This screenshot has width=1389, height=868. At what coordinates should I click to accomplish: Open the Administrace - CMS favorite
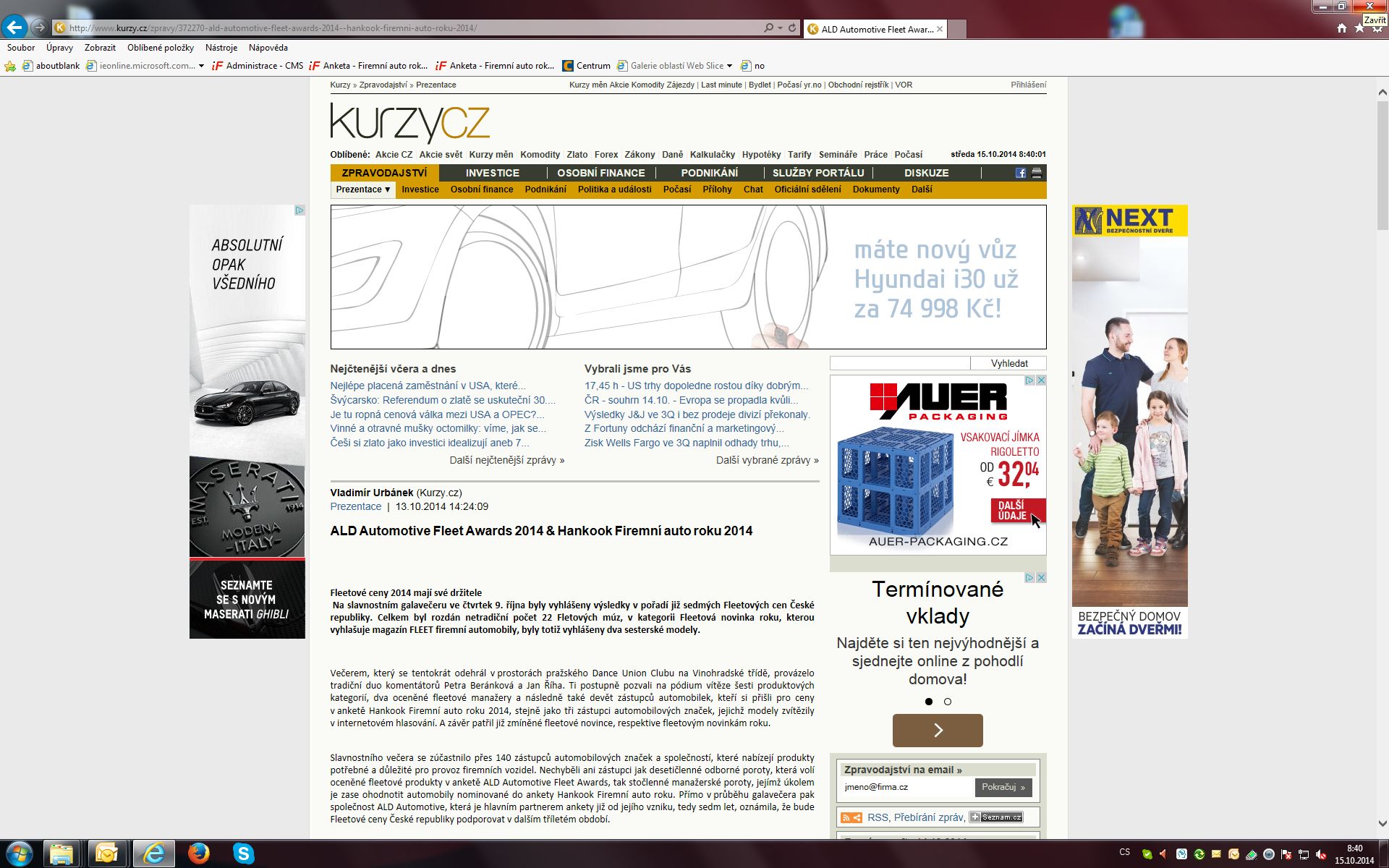point(258,66)
